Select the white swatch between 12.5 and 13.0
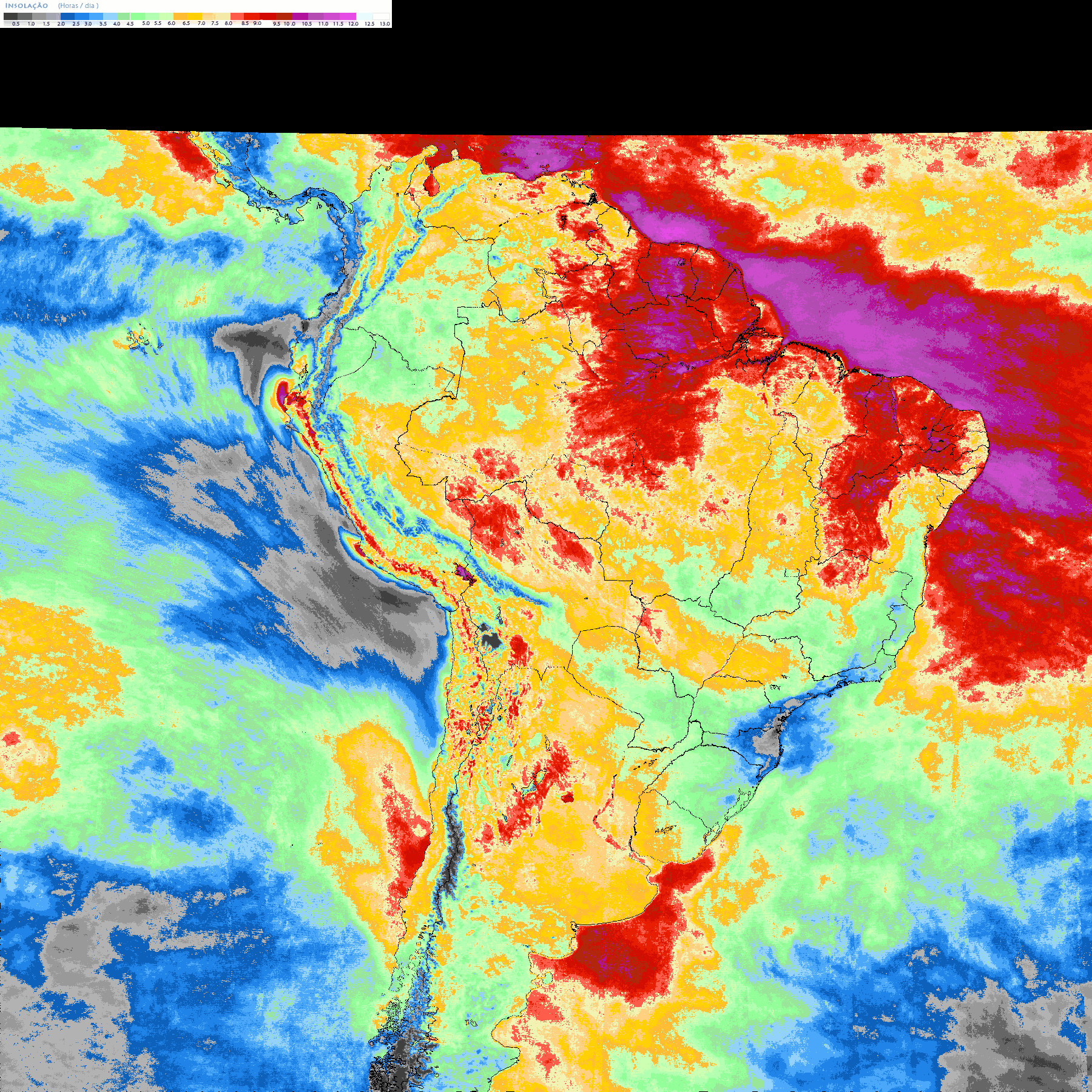1092x1092 pixels. click(x=381, y=16)
